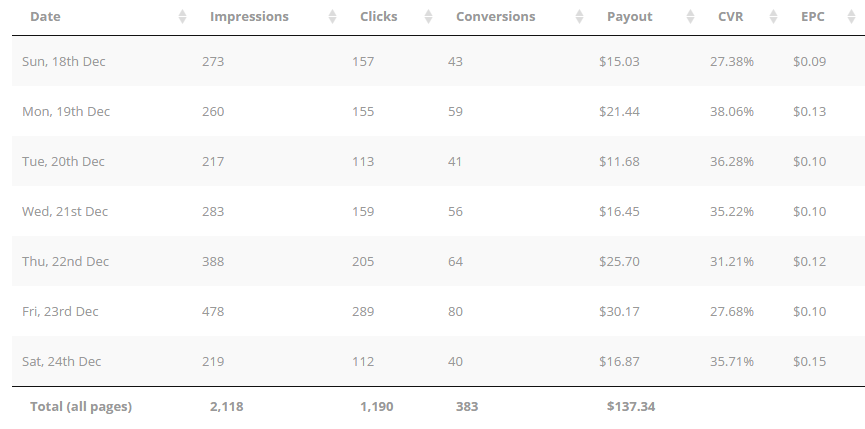The width and height of the screenshot is (865, 429).
Task: Click the Impressions column sort arrows
Action: 332,17
